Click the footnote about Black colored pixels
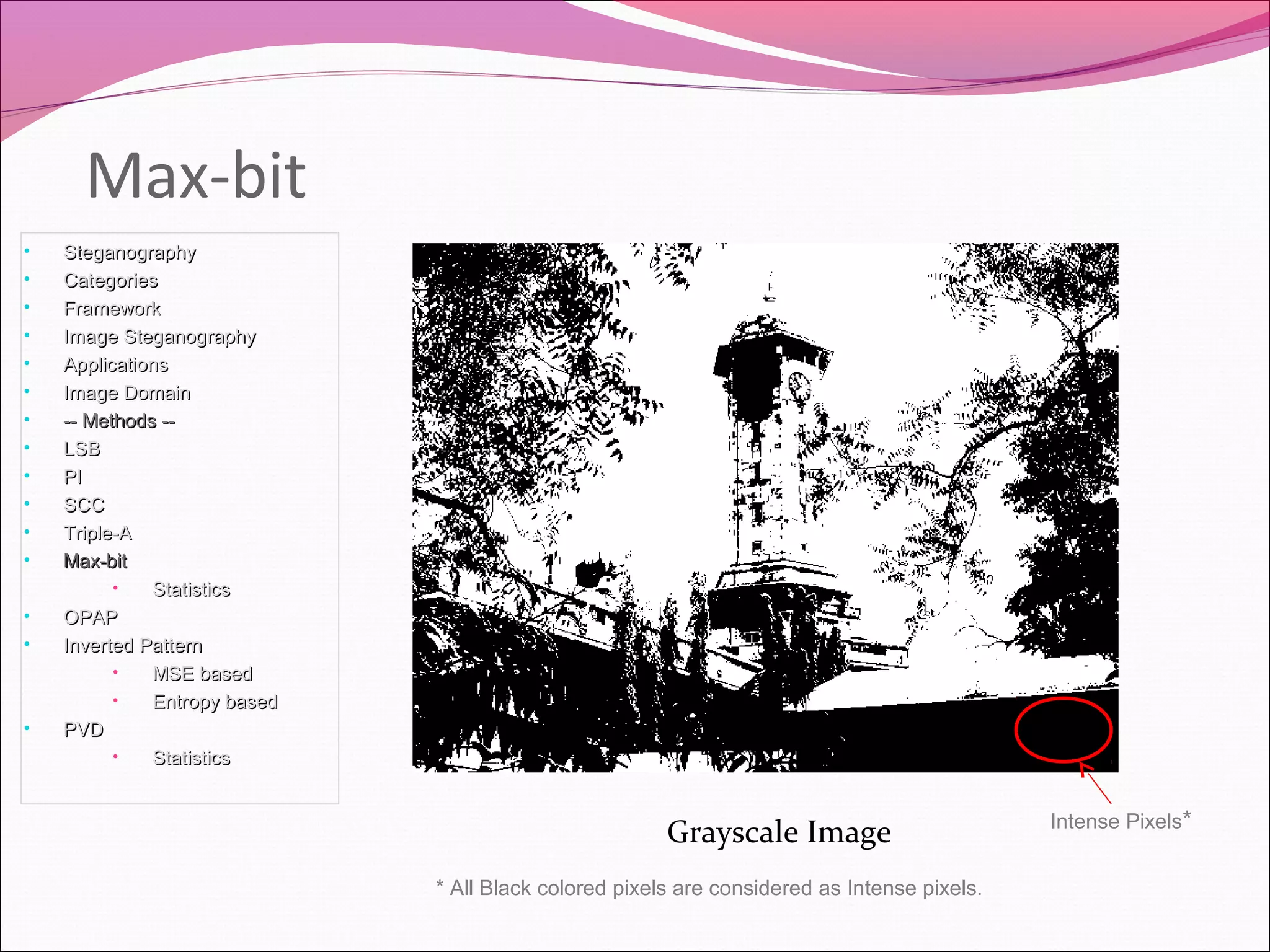This screenshot has width=1270, height=952. pyautogui.click(x=709, y=888)
